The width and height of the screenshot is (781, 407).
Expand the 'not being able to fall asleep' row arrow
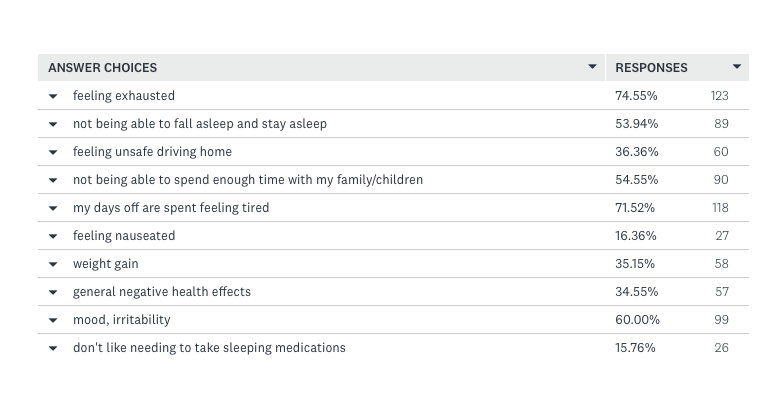53,124
